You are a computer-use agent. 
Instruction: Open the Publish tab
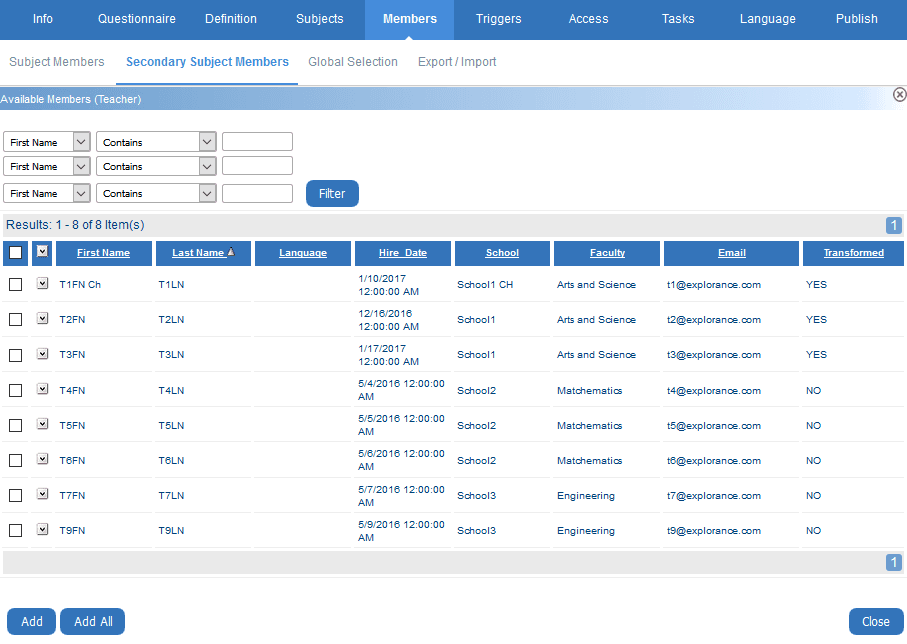point(857,19)
